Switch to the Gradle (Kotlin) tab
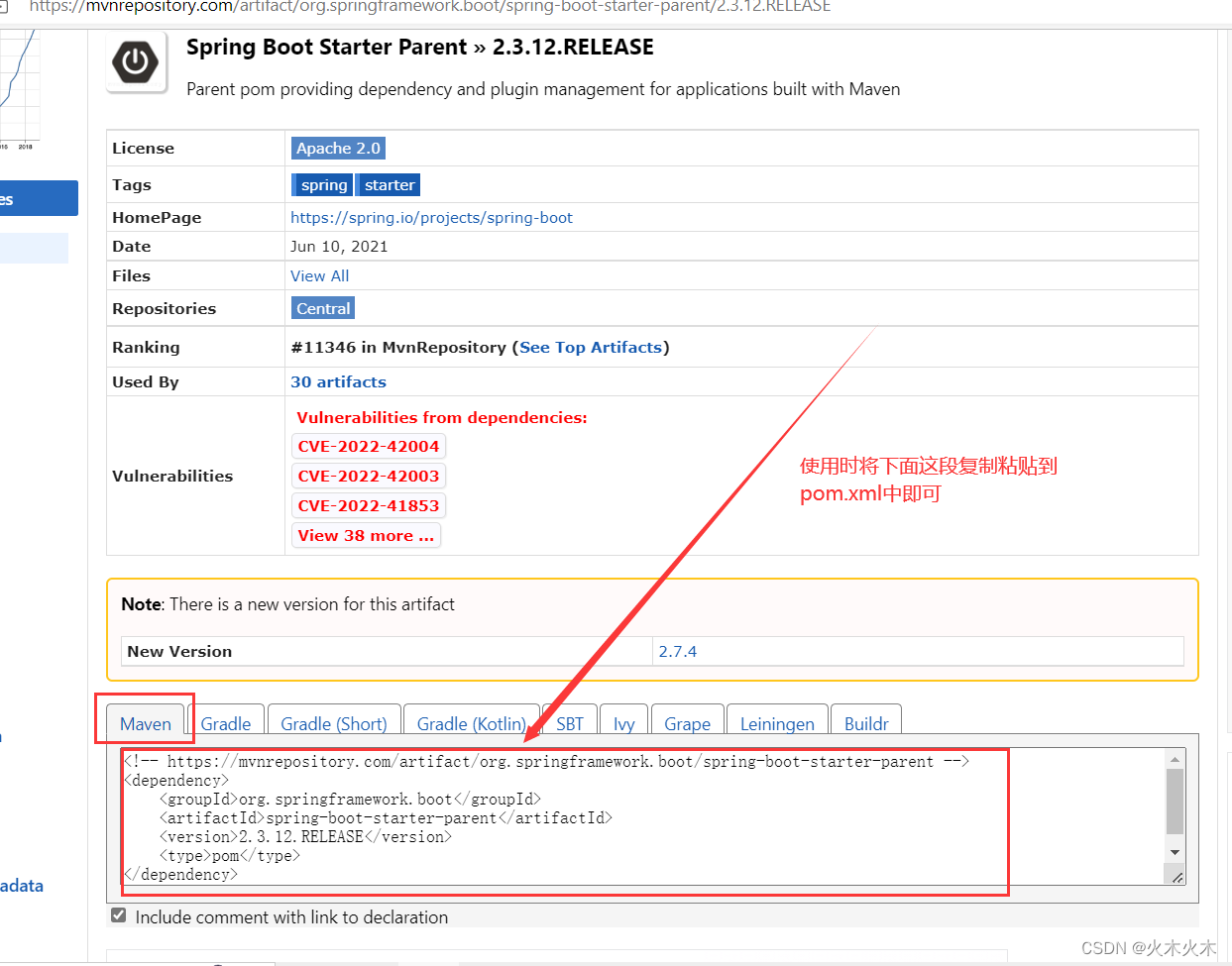 point(472,723)
